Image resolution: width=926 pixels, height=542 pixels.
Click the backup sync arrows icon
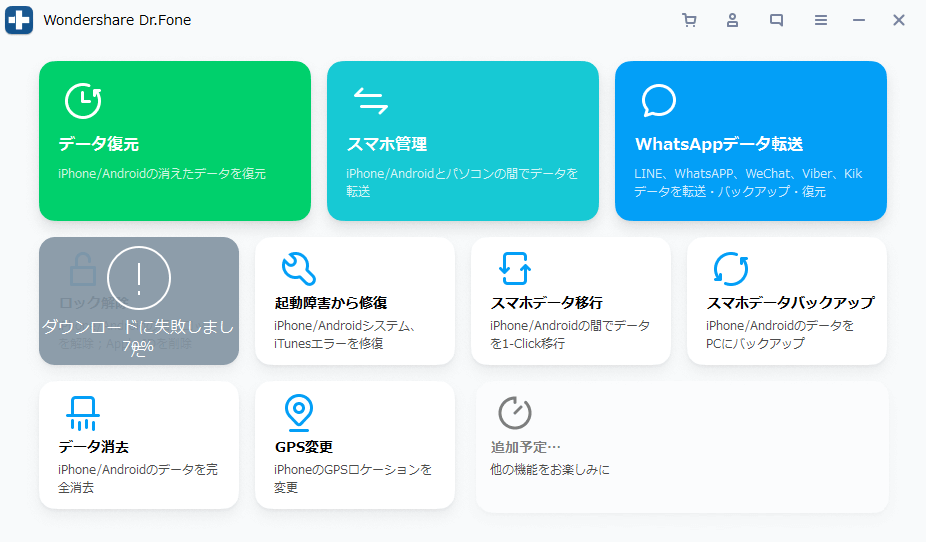(x=731, y=269)
